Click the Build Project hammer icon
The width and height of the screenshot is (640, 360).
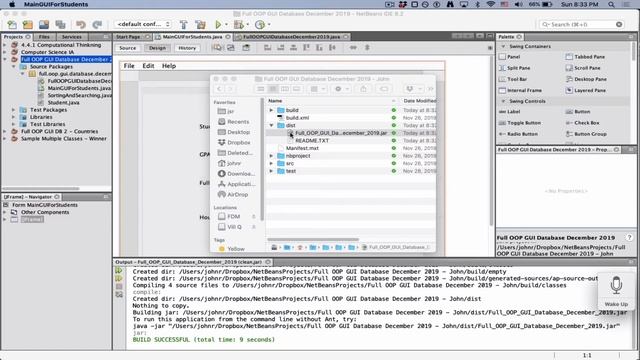tap(184, 25)
